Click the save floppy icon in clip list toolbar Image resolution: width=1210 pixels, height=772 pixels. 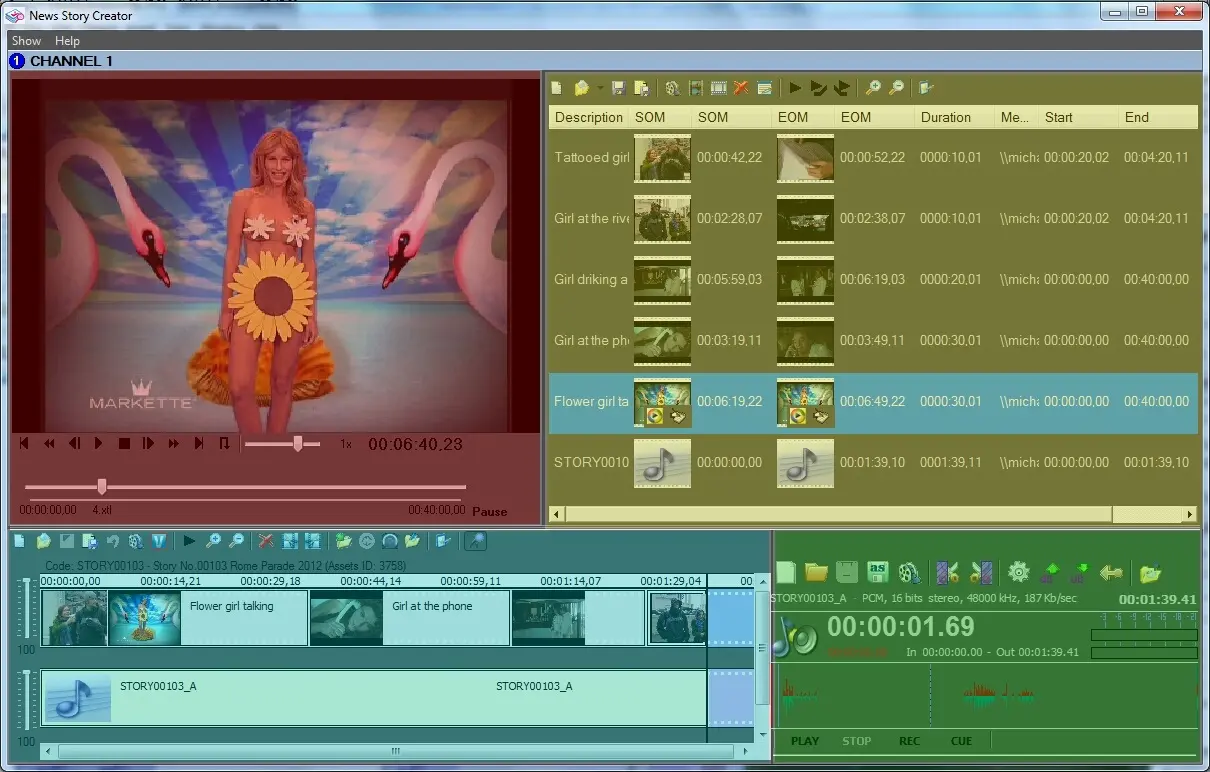point(618,88)
